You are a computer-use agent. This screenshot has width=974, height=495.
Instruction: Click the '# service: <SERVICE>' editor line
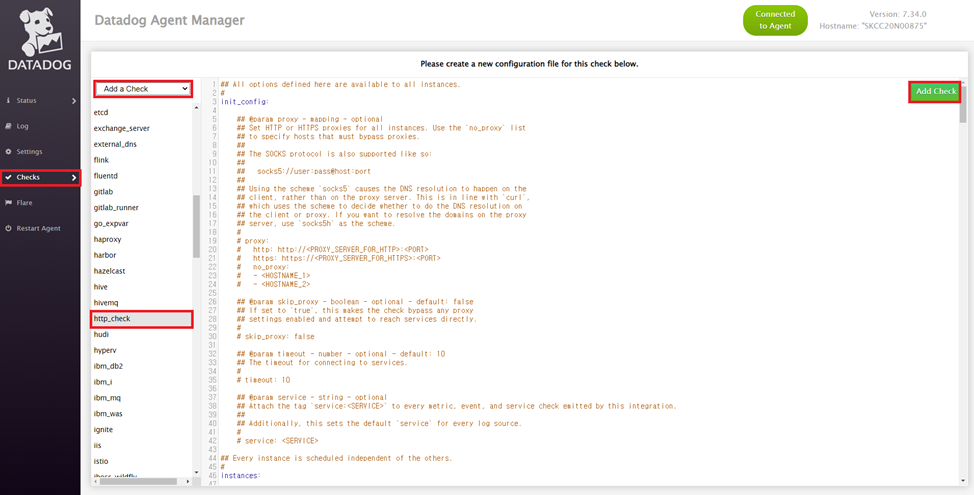tap(278, 440)
